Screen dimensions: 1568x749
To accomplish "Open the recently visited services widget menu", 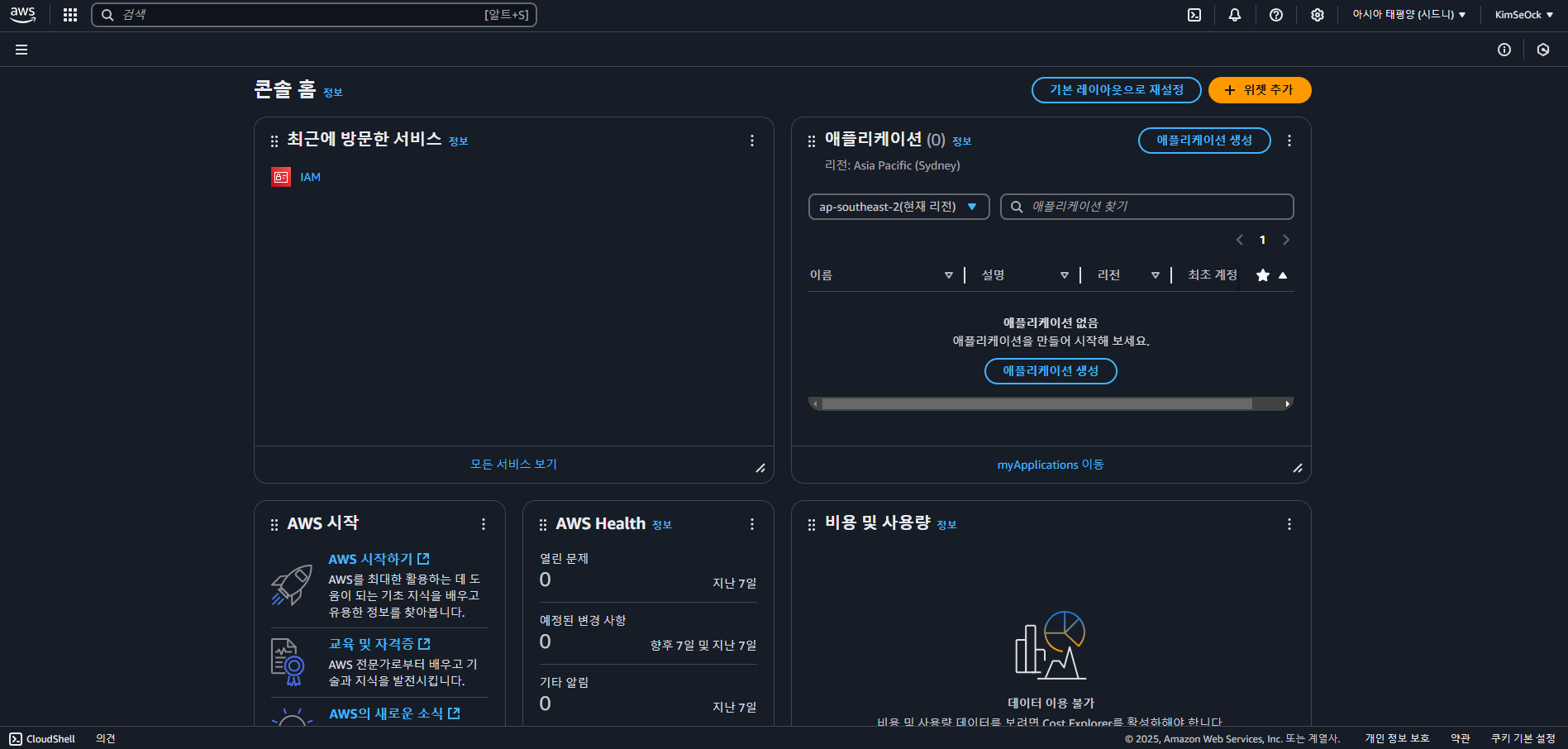I will 752,141.
